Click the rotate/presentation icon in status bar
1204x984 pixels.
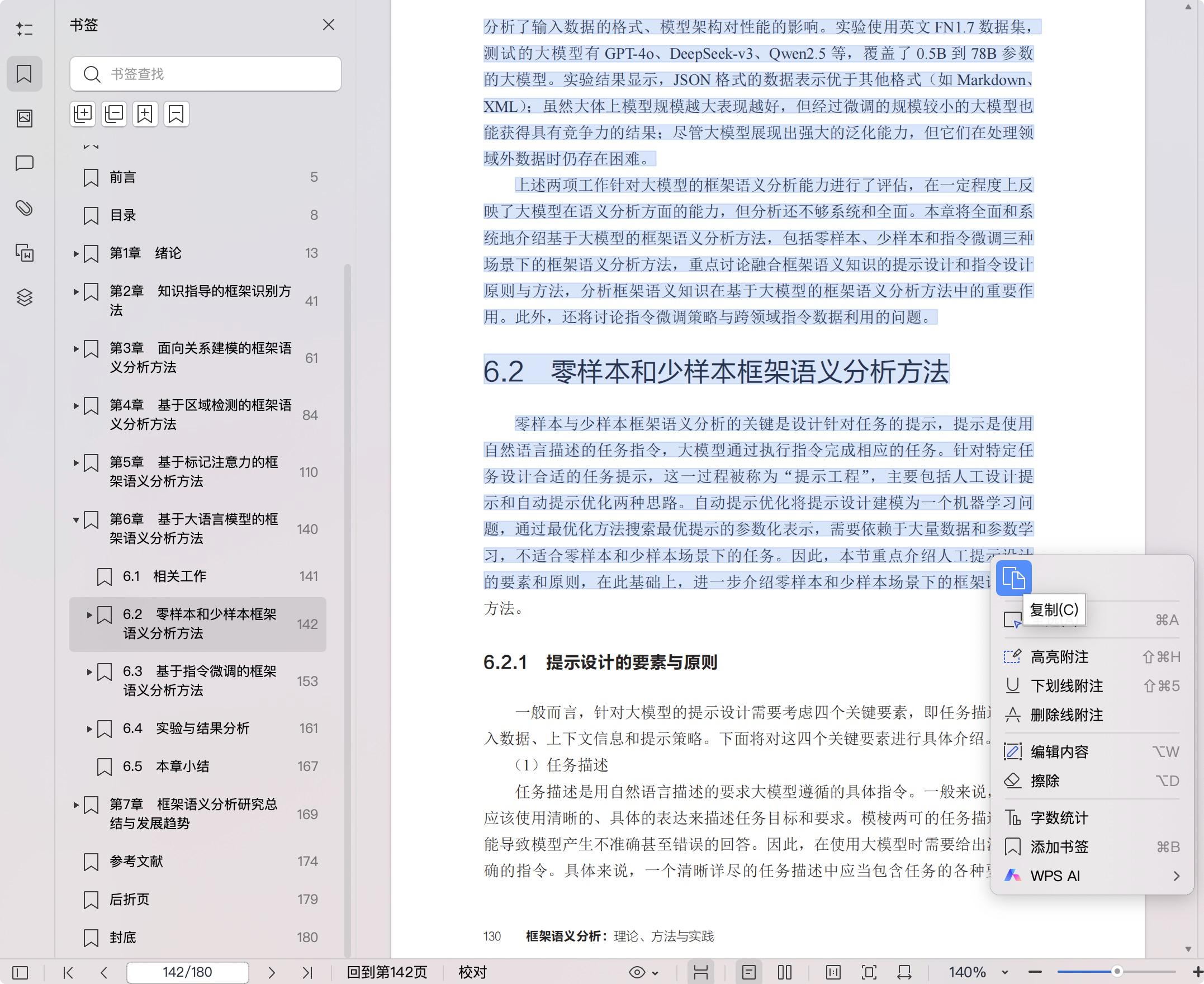click(x=905, y=973)
